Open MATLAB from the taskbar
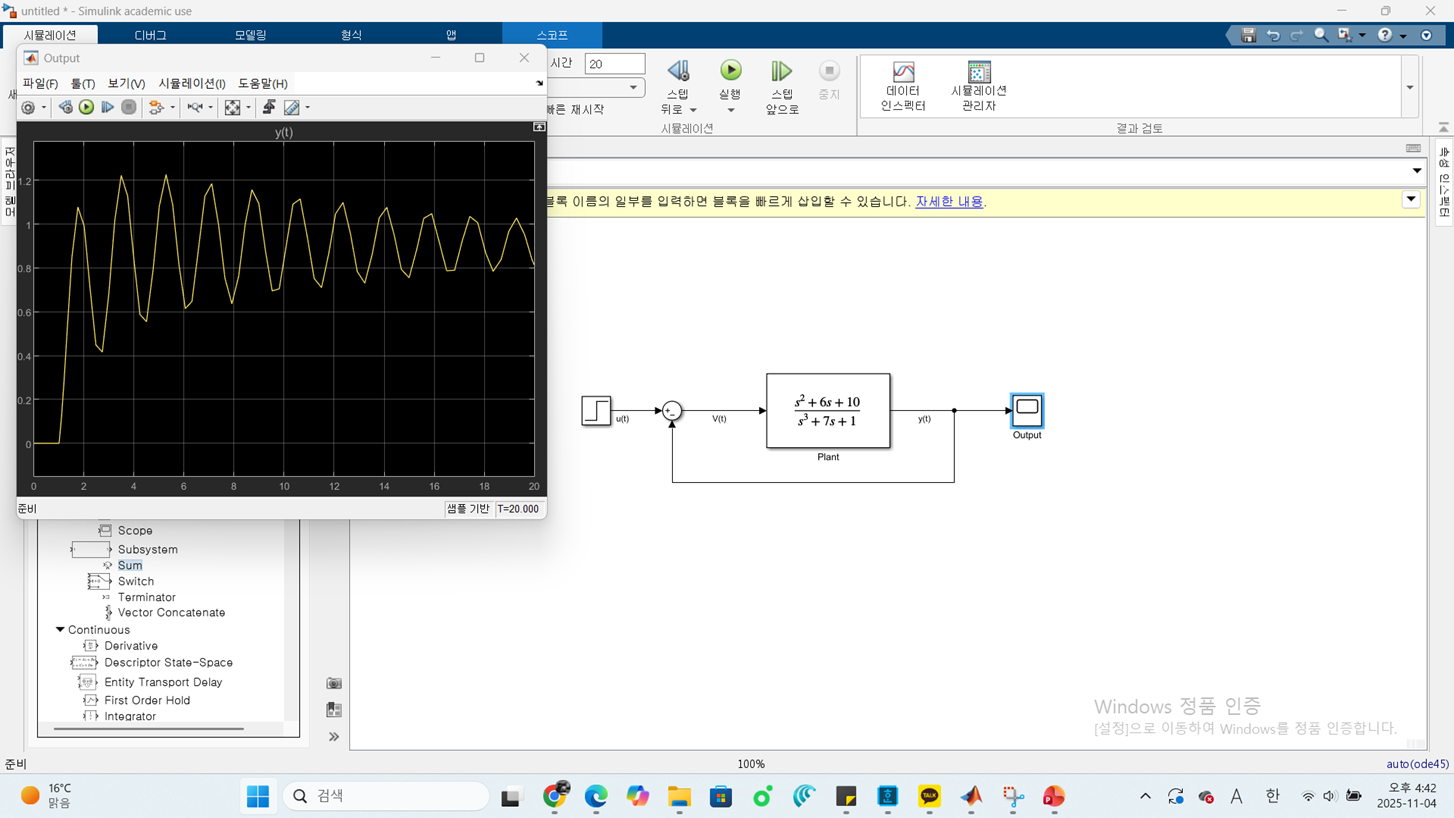1454x818 pixels. click(971, 796)
